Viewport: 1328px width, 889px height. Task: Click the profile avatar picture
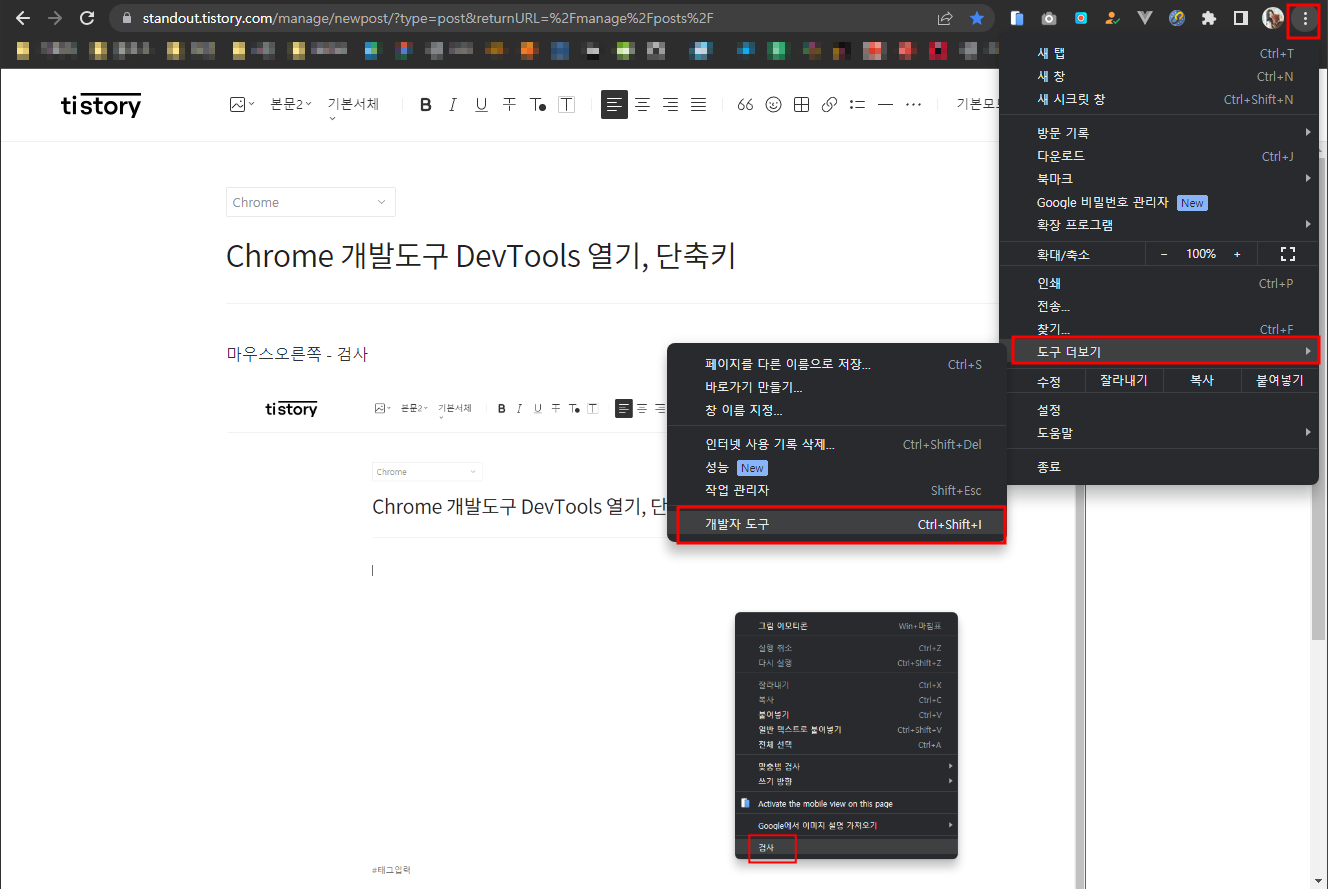pyautogui.click(x=1273, y=18)
